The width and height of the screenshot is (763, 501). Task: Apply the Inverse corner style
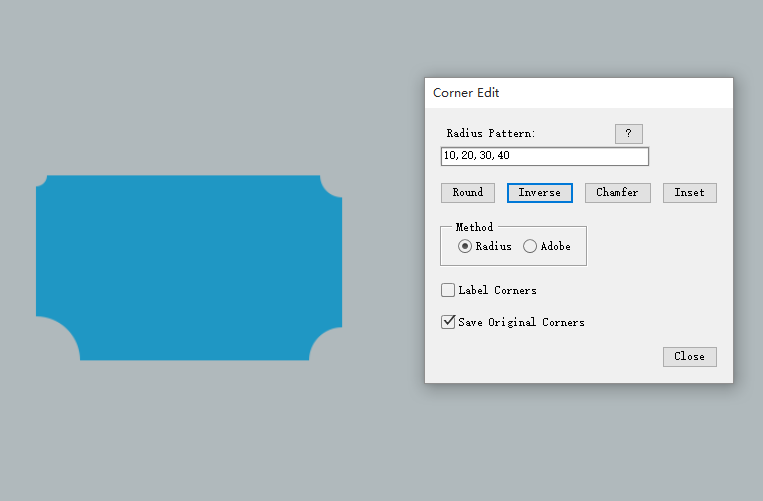pyautogui.click(x=540, y=193)
